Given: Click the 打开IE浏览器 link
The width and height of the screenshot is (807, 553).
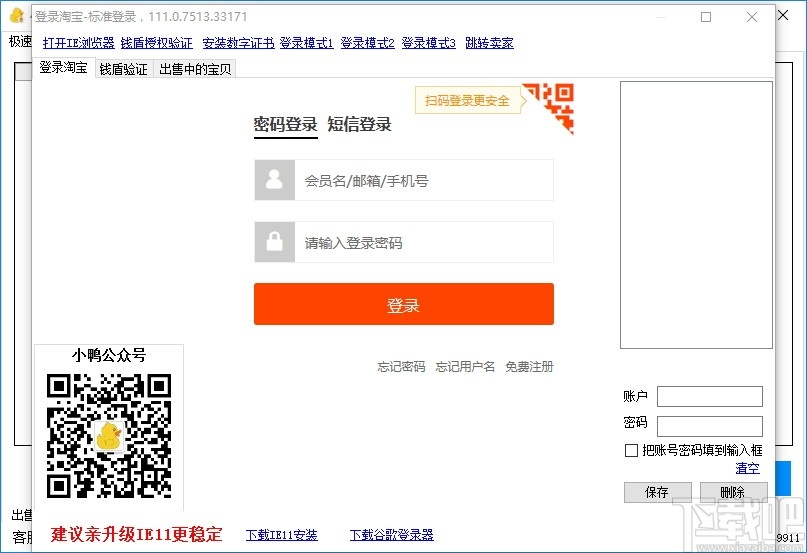Looking at the screenshot, I should pos(79,43).
